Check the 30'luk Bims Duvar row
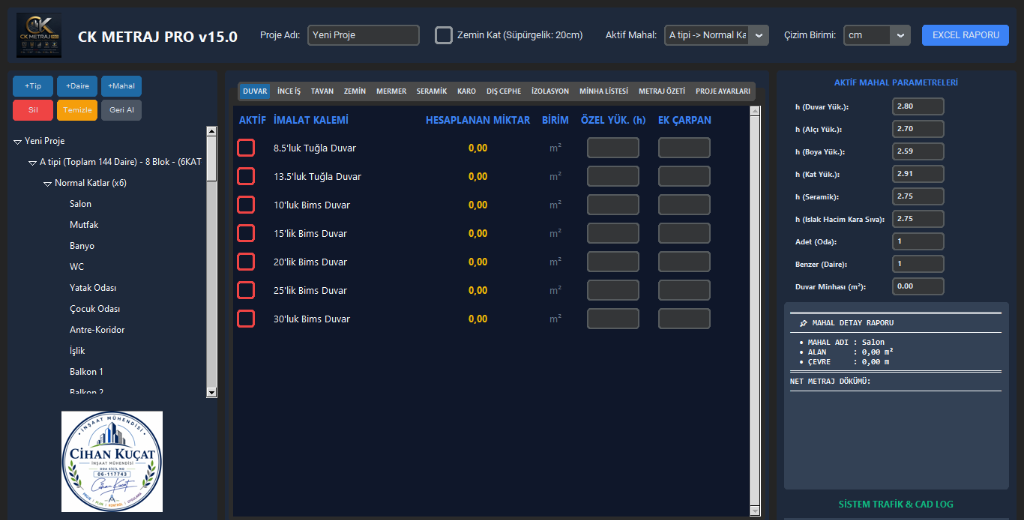 [246, 319]
